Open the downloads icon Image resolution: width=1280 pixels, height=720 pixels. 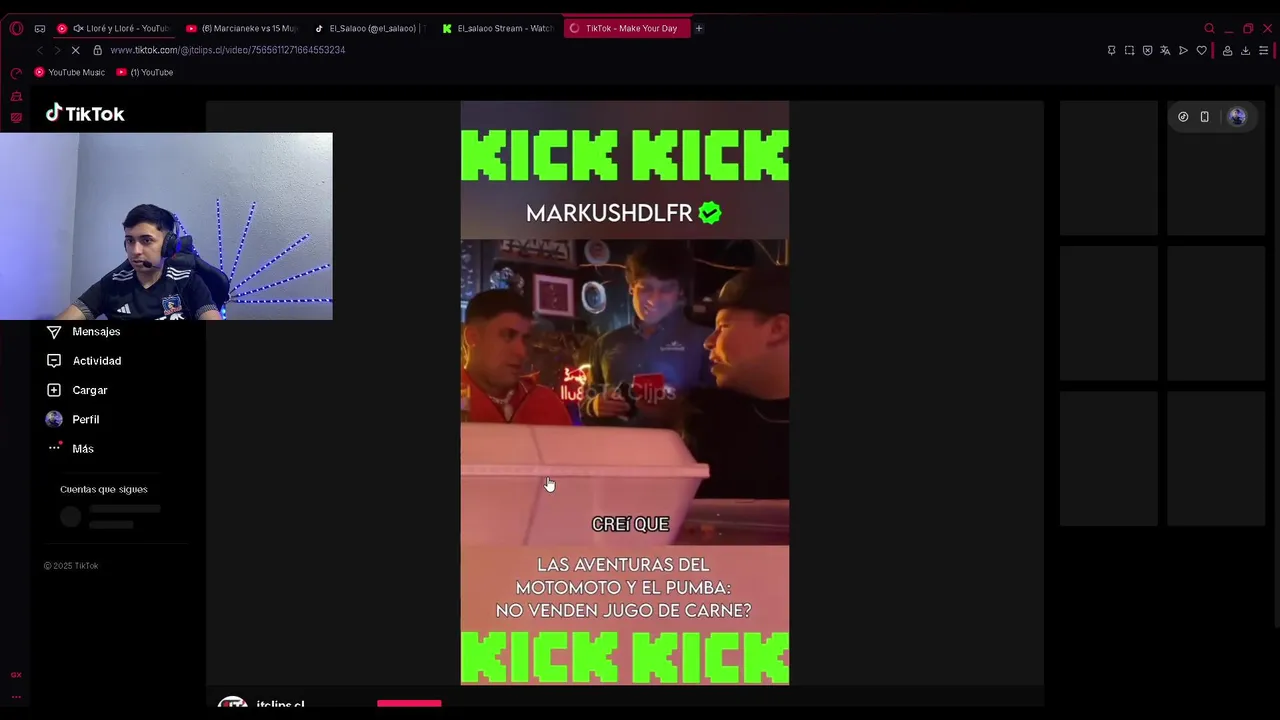click(1245, 50)
